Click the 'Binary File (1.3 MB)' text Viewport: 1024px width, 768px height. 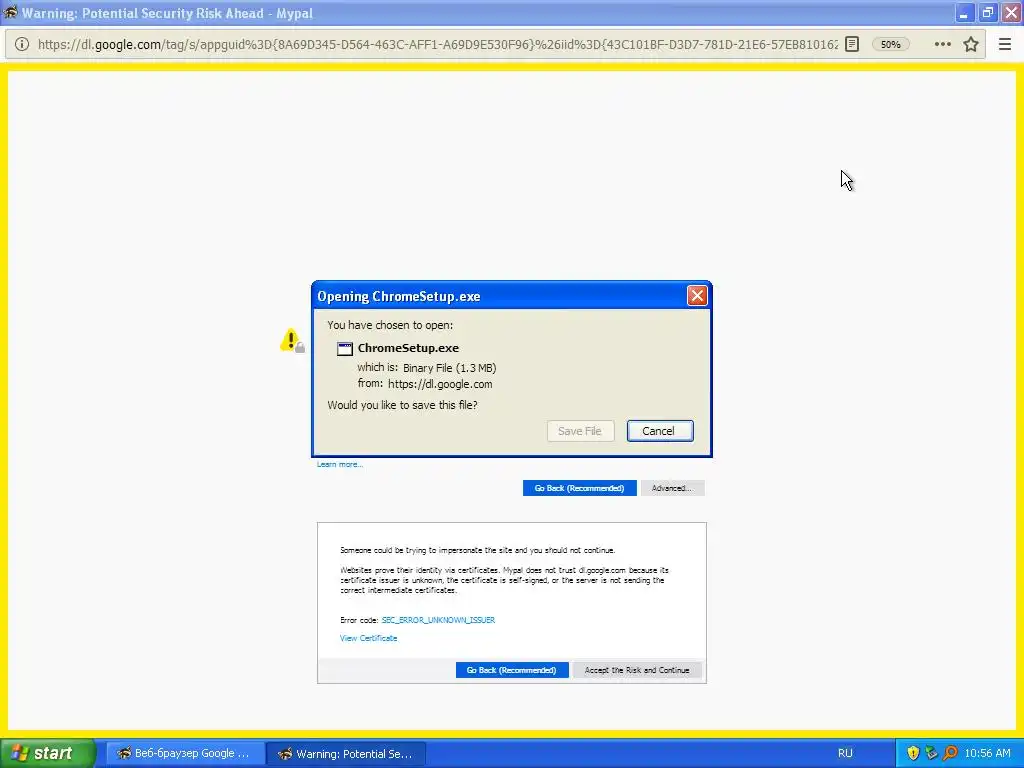click(449, 368)
